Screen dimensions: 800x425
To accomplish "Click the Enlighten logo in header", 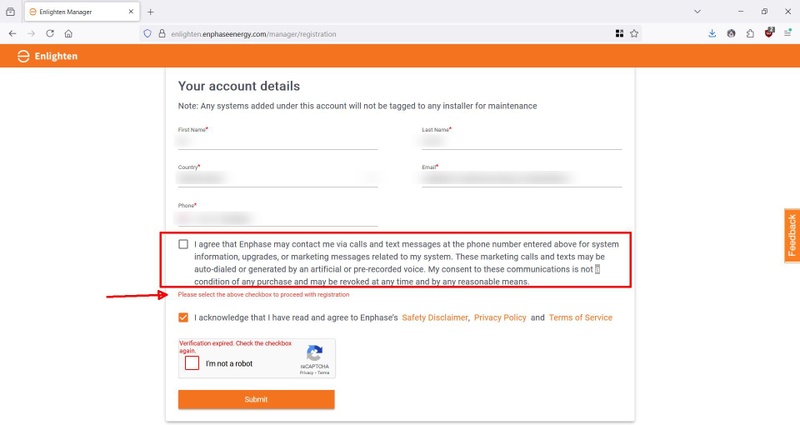I will coord(48,56).
